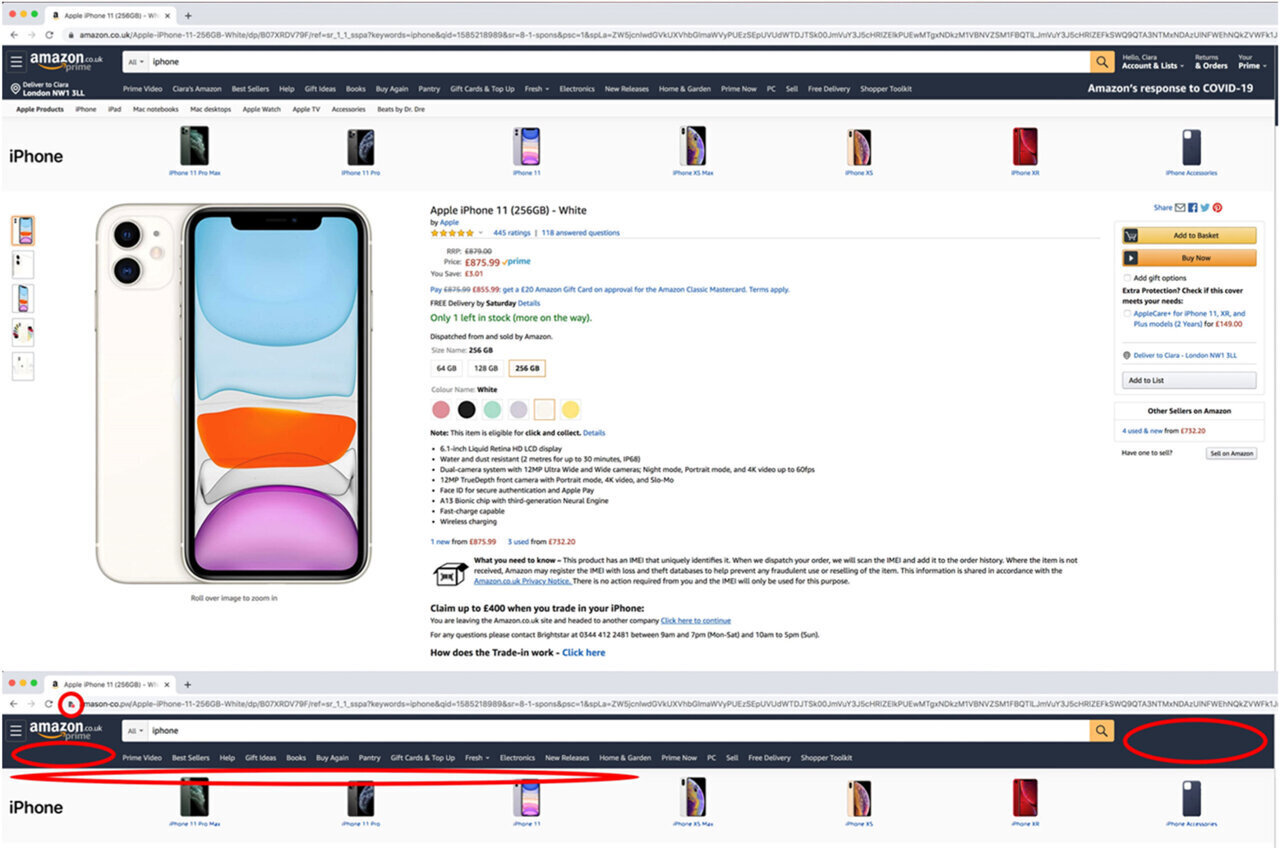
Task: Click 'Click here to continue' trade-in link
Action: (695, 621)
